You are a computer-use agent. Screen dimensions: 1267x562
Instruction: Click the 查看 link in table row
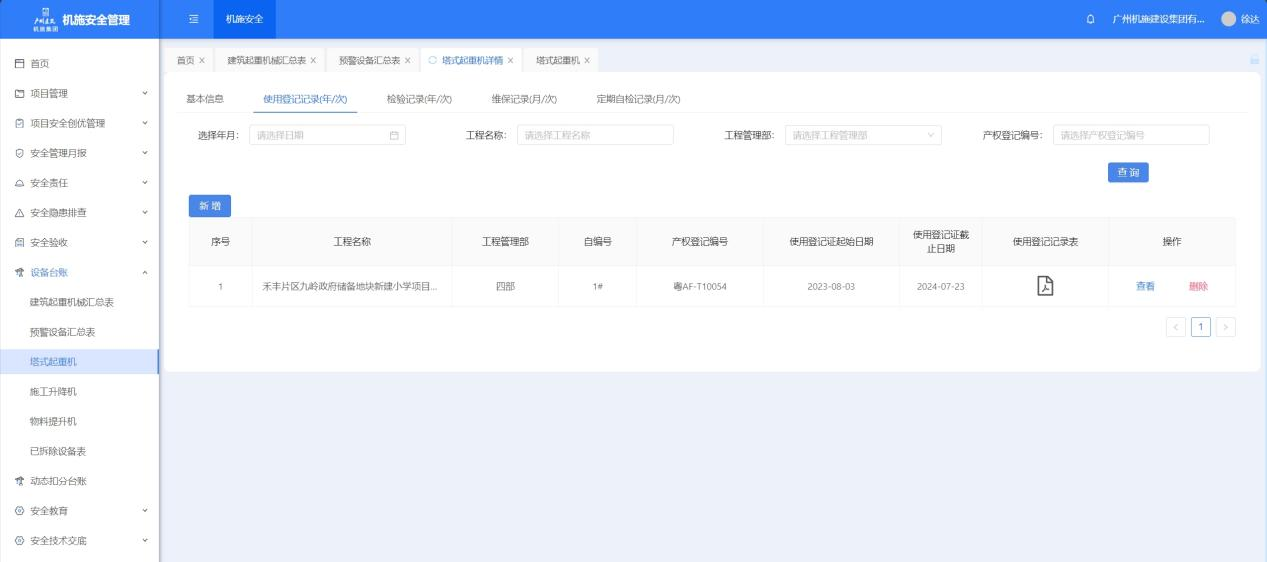[x=1145, y=286]
